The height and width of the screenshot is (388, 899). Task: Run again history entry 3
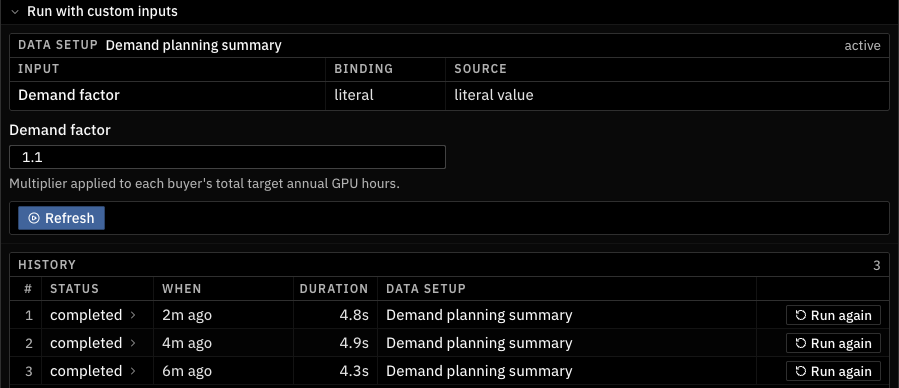(833, 371)
